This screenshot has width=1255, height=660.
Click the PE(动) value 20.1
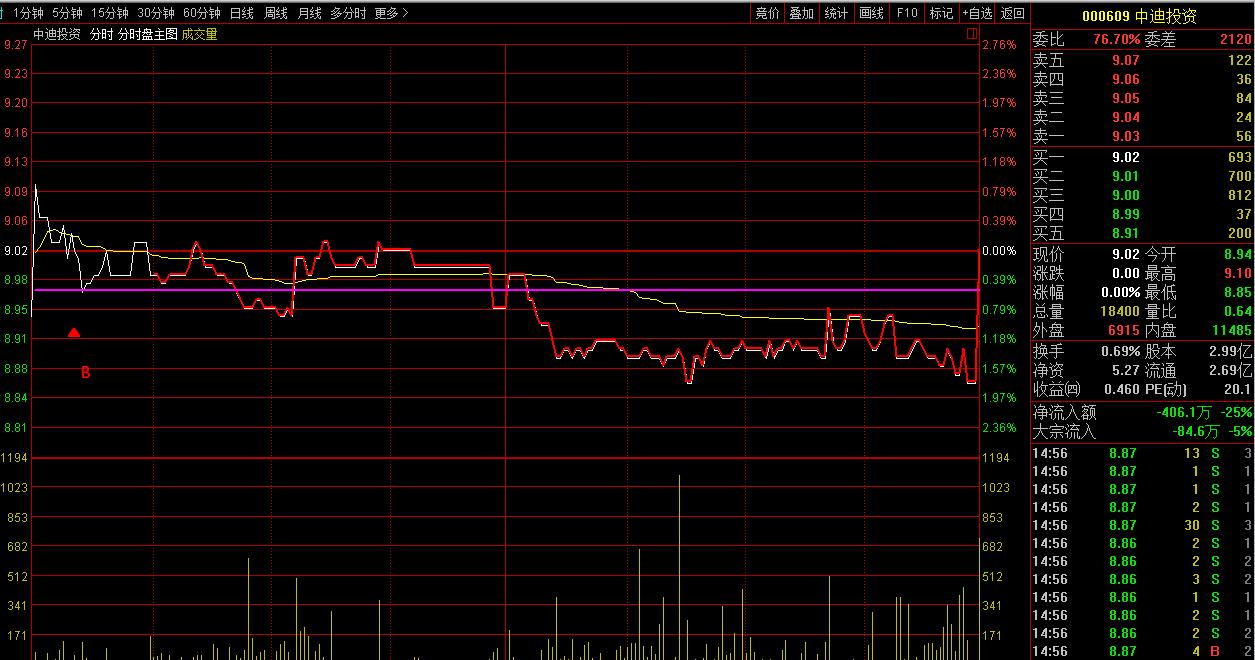pyautogui.click(x=1238, y=389)
